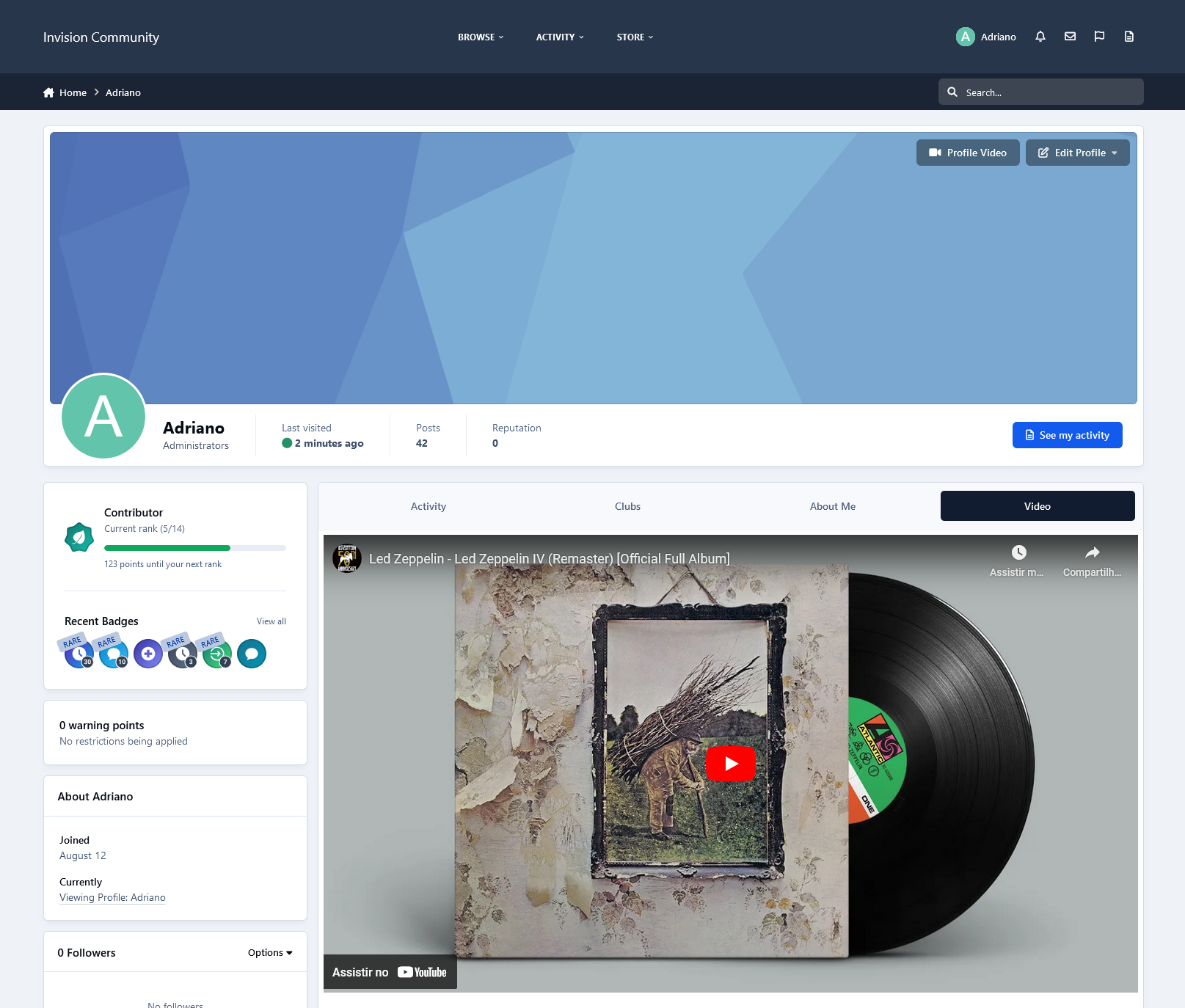
Task: Open the rare clock badge numbered 3
Action: pyautogui.click(x=182, y=653)
